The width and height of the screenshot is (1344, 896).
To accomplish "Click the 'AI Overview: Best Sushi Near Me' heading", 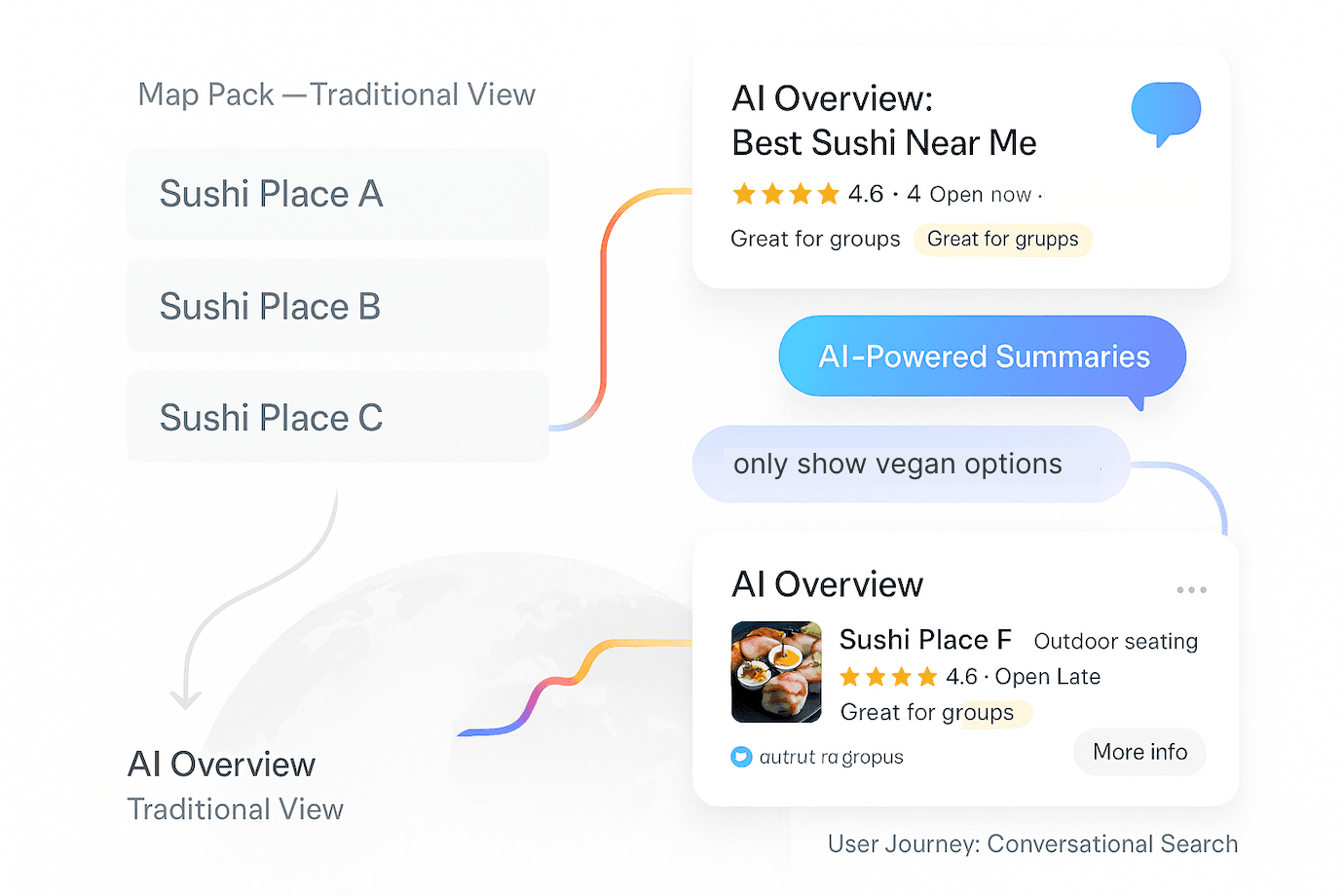I will pyautogui.click(x=883, y=121).
